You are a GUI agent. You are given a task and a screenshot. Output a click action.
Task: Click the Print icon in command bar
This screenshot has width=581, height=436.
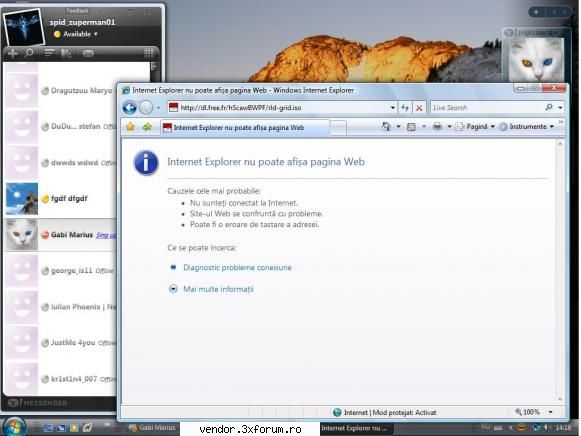coord(438,127)
